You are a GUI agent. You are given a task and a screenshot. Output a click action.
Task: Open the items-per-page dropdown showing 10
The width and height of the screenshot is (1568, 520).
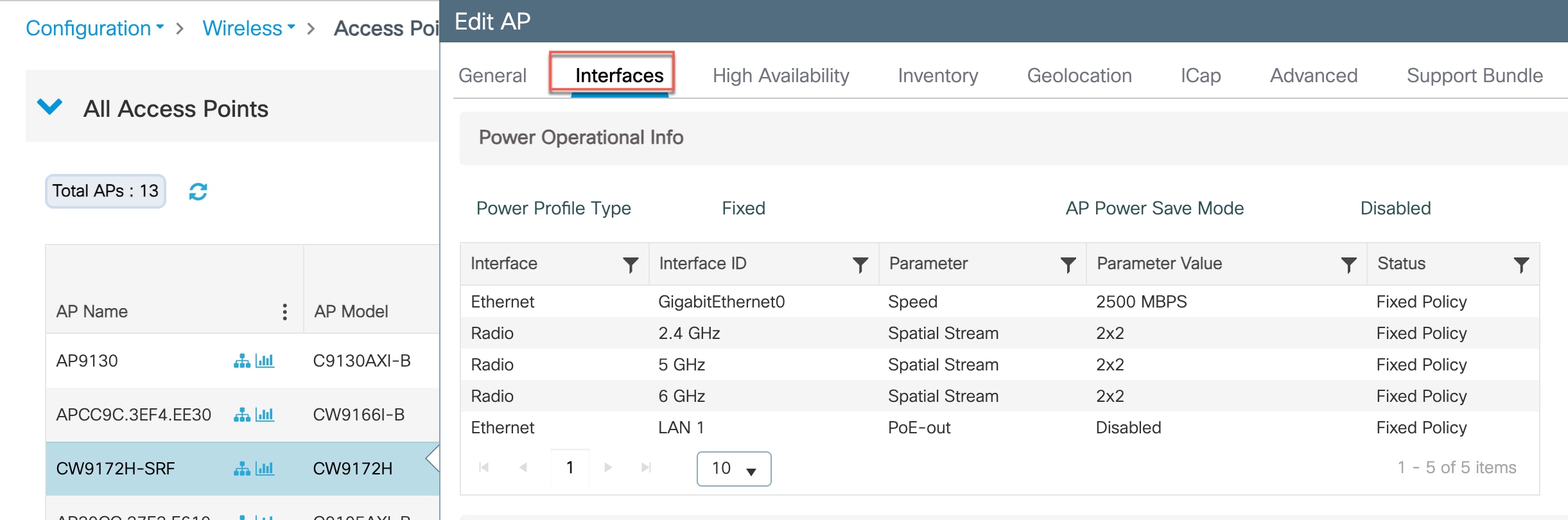[734, 469]
